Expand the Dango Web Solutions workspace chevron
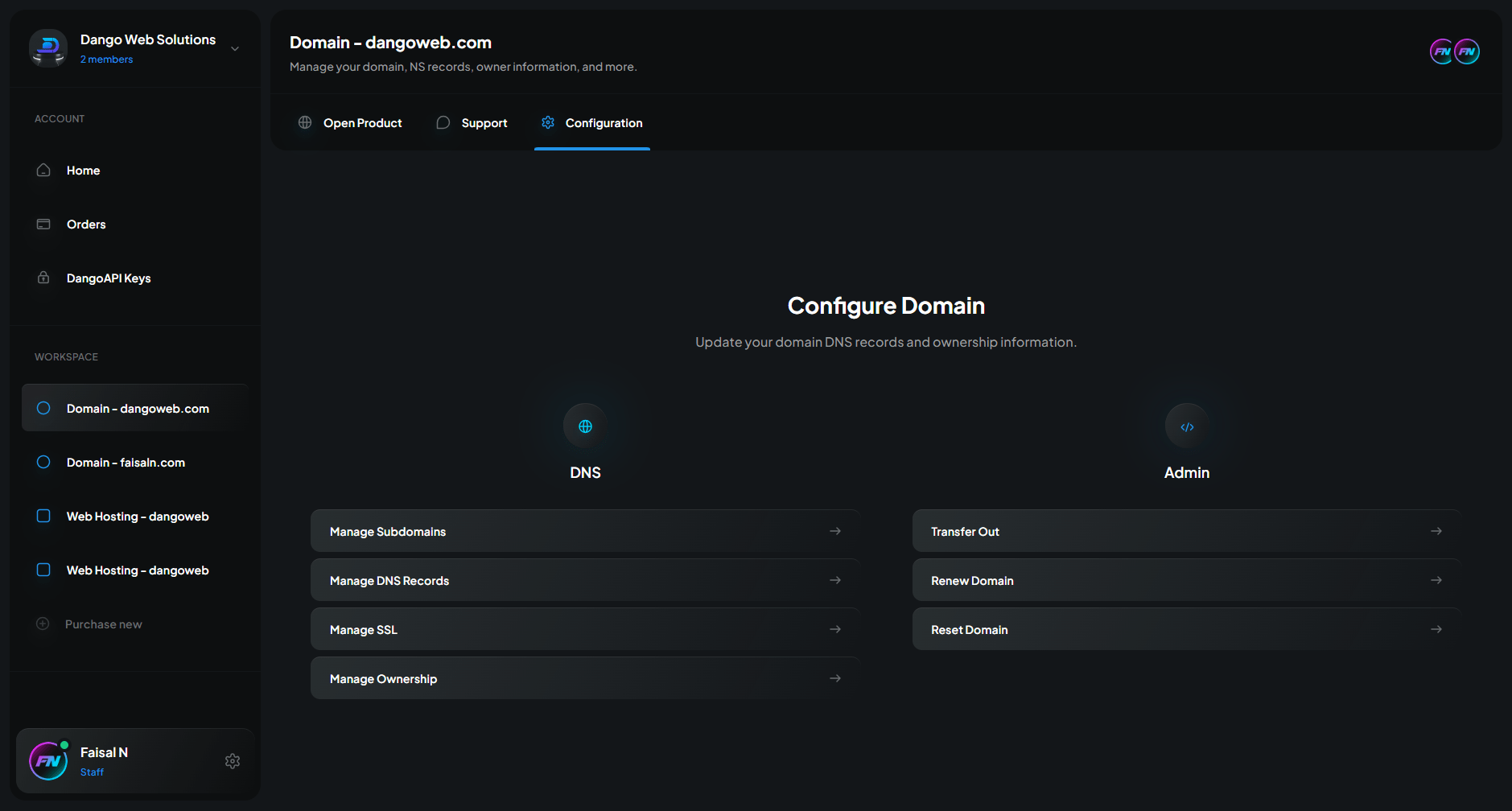This screenshot has height=811, width=1512. (235, 48)
